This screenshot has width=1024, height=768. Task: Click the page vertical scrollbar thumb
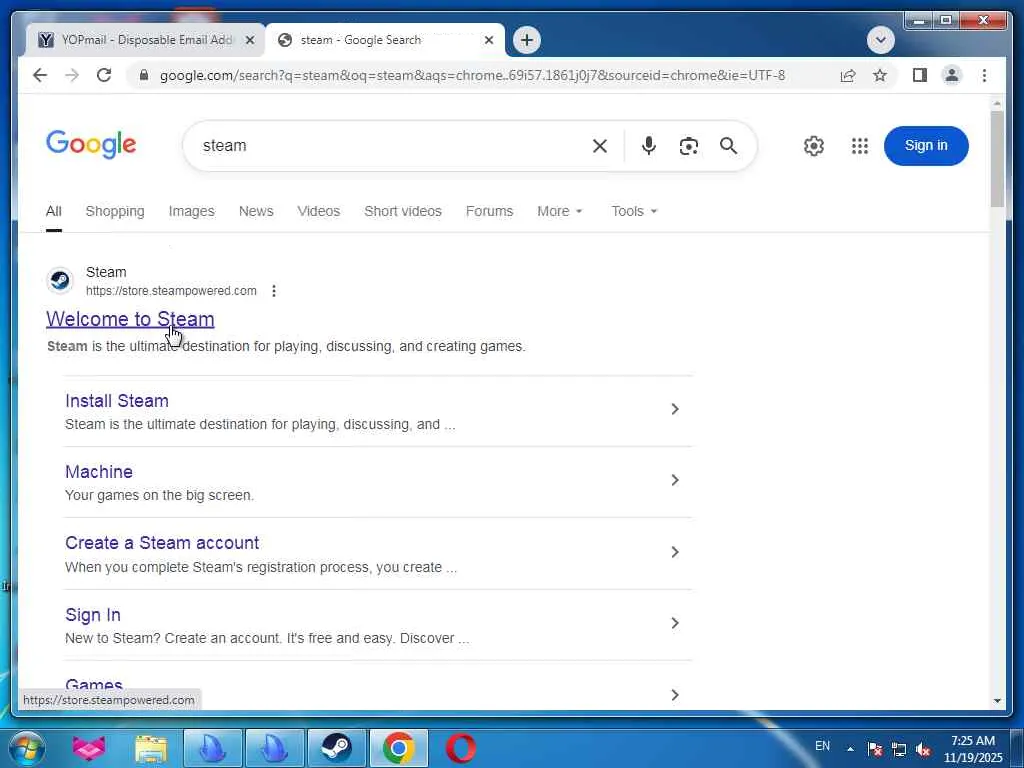pyautogui.click(x=997, y=159)
